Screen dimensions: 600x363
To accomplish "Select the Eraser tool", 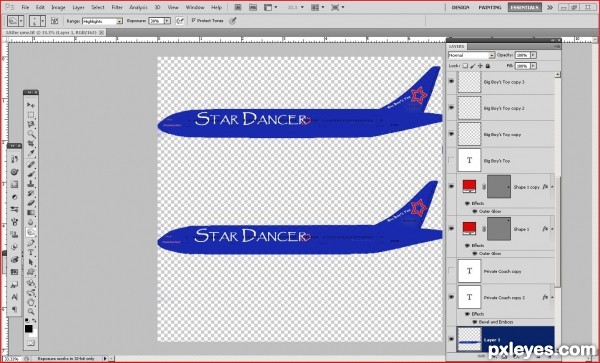I will coord(31,203).
